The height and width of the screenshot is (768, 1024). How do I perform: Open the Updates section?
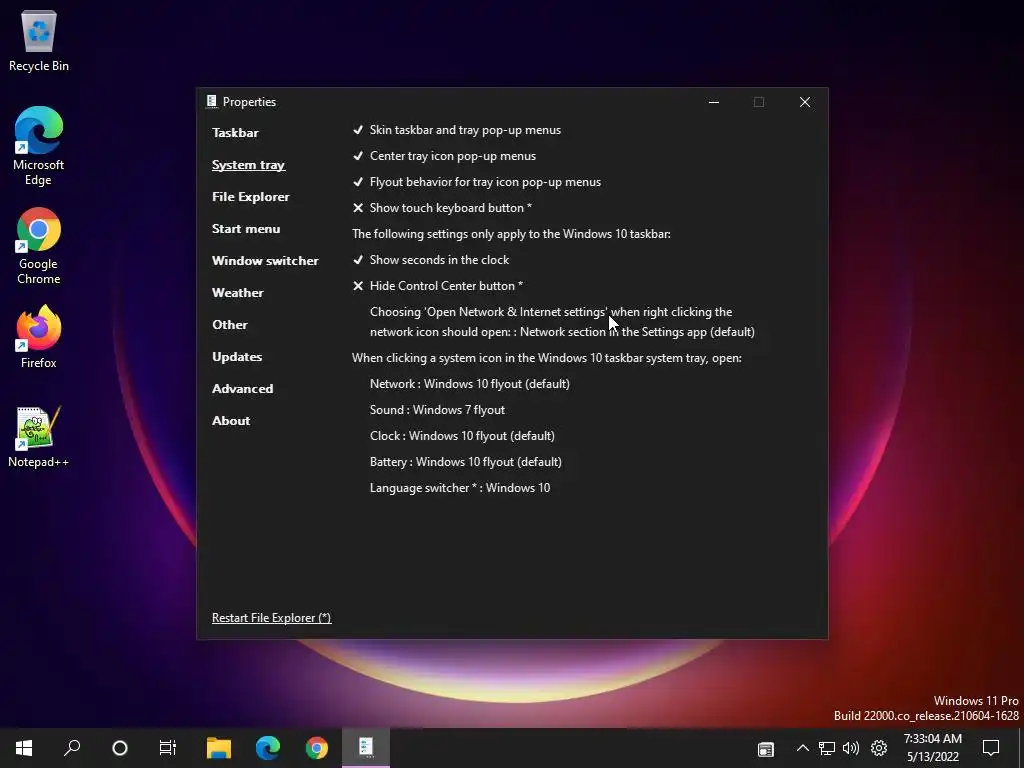tap(237, 357)
